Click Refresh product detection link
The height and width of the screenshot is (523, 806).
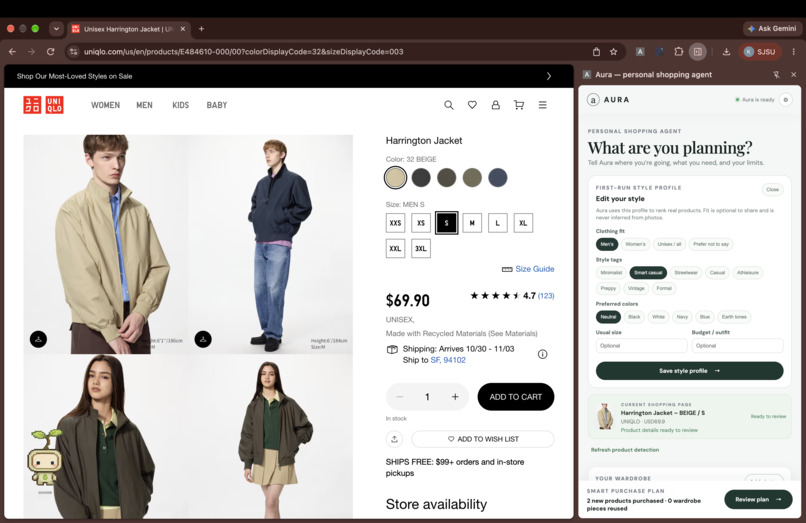click(625, 450)
